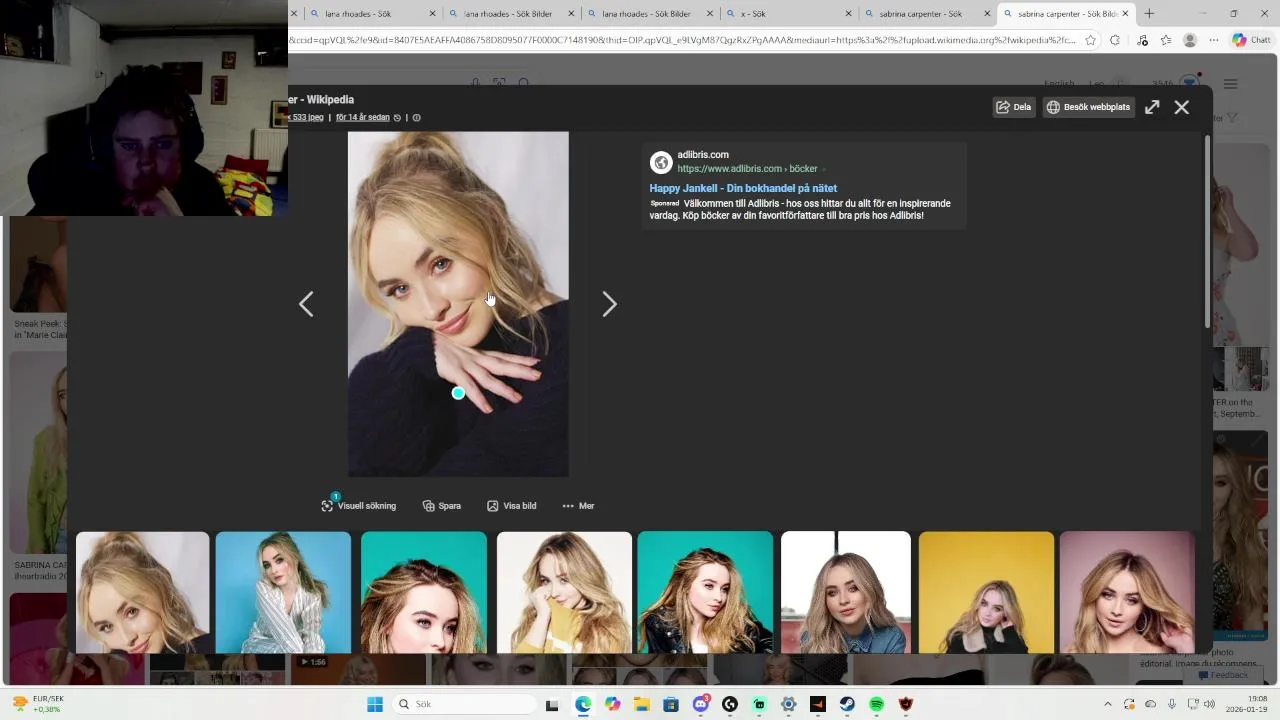
Task: Close the 'x - Sök' tab
Action: [x=849, y=14]
